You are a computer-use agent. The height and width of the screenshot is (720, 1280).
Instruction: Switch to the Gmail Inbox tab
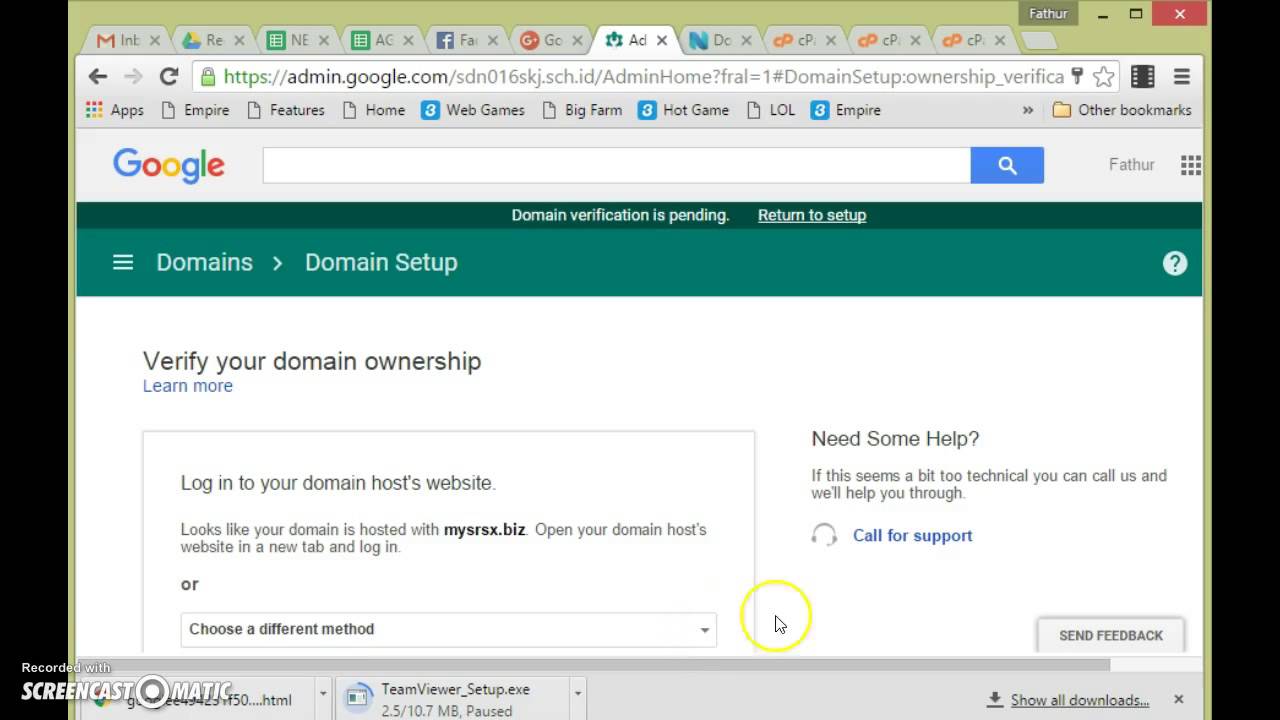[127, 41]
